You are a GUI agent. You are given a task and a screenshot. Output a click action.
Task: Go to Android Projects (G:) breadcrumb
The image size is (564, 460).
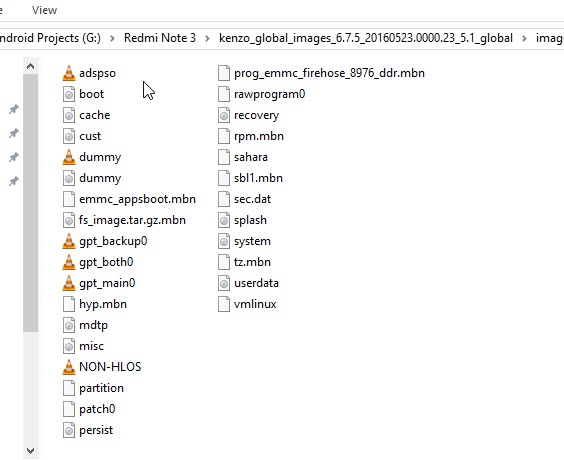coord(50,38)
